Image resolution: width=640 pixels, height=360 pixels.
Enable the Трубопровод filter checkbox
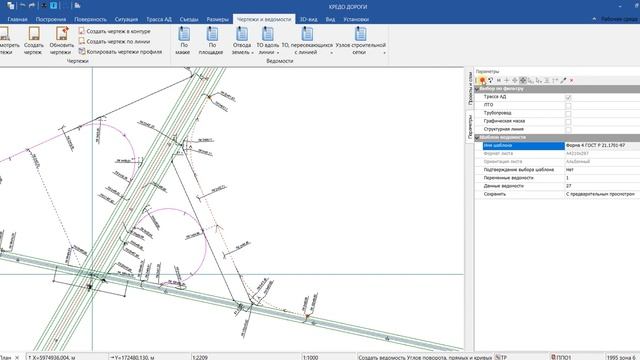coord(568,113)
